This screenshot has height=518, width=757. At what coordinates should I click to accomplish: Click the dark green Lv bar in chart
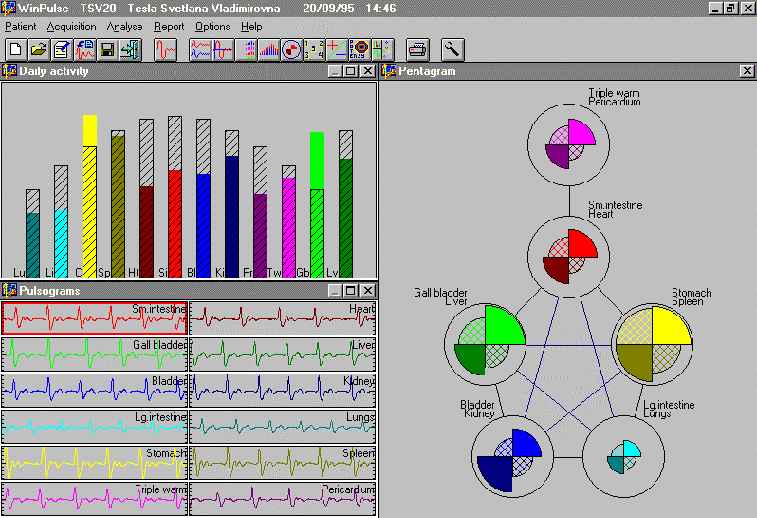(346, 204)
